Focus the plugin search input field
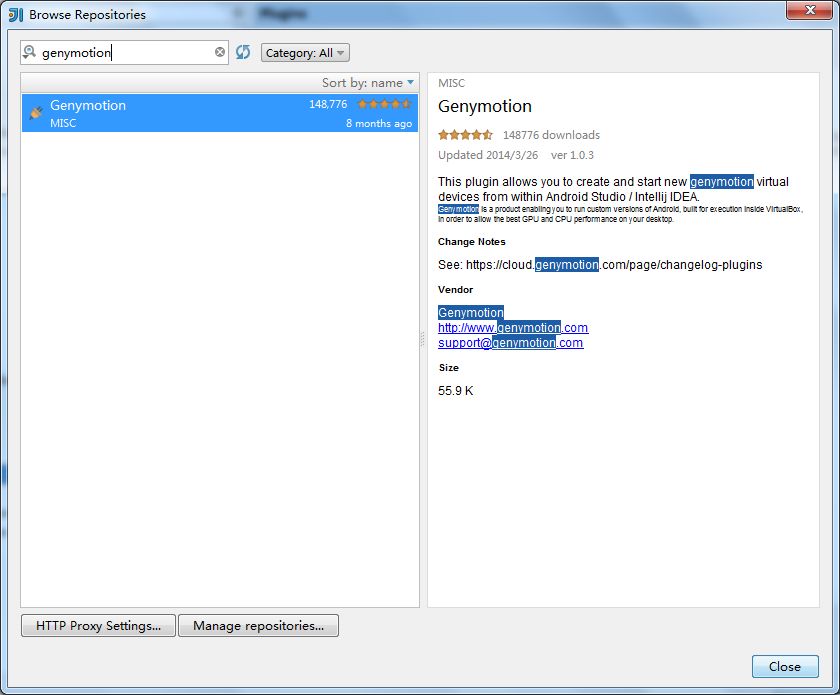 coord(124,53)
